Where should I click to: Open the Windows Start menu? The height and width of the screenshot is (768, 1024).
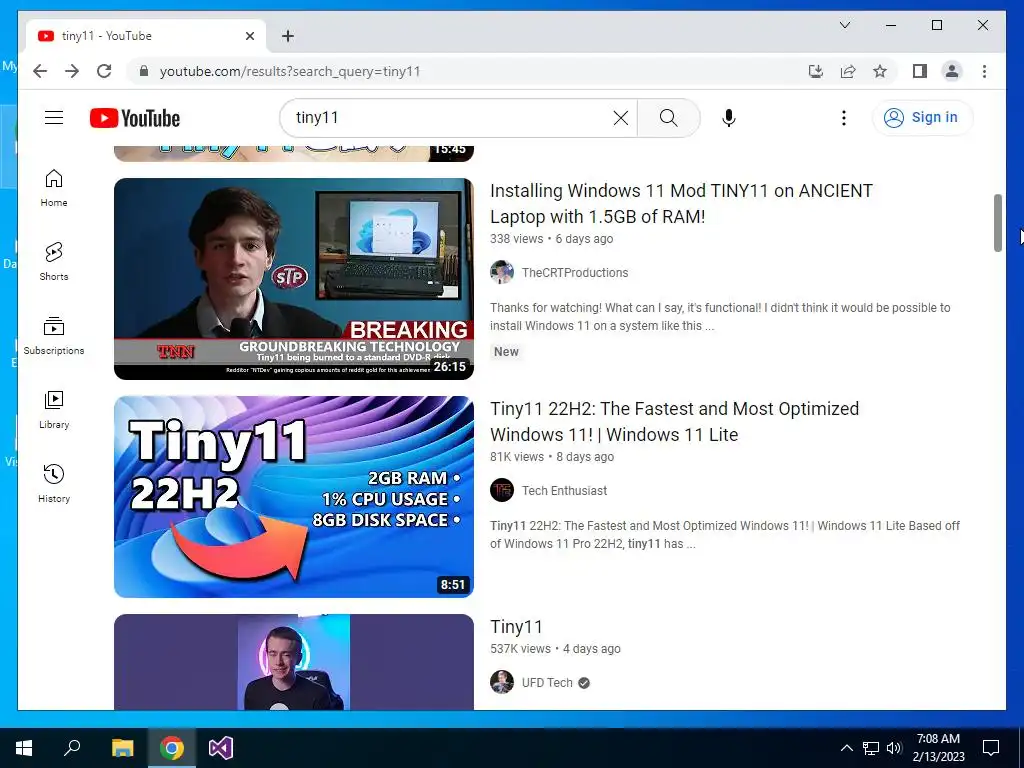pos(24,748)
